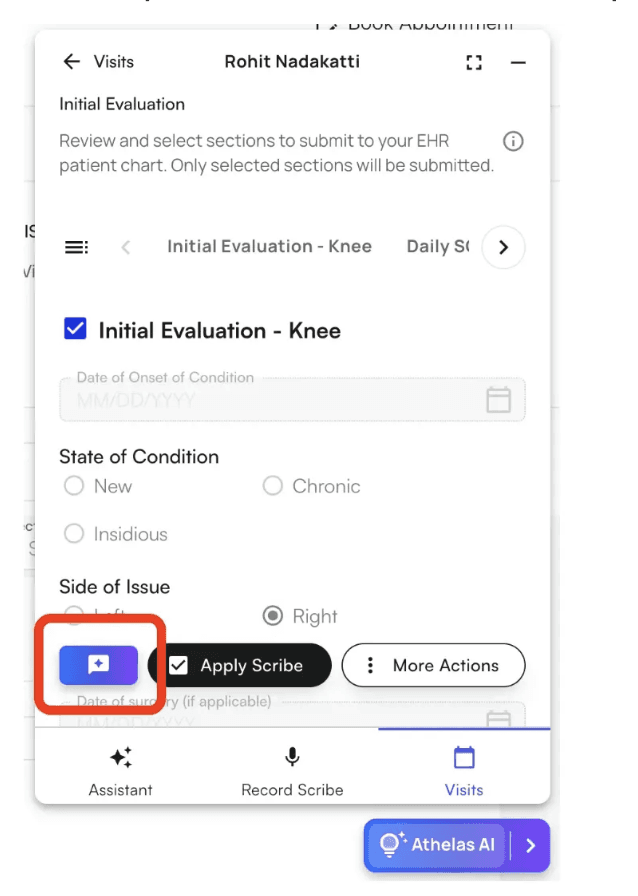Click the back arrow next to Visits
This screenshot has height=896, width=638.
click(71, 62)
